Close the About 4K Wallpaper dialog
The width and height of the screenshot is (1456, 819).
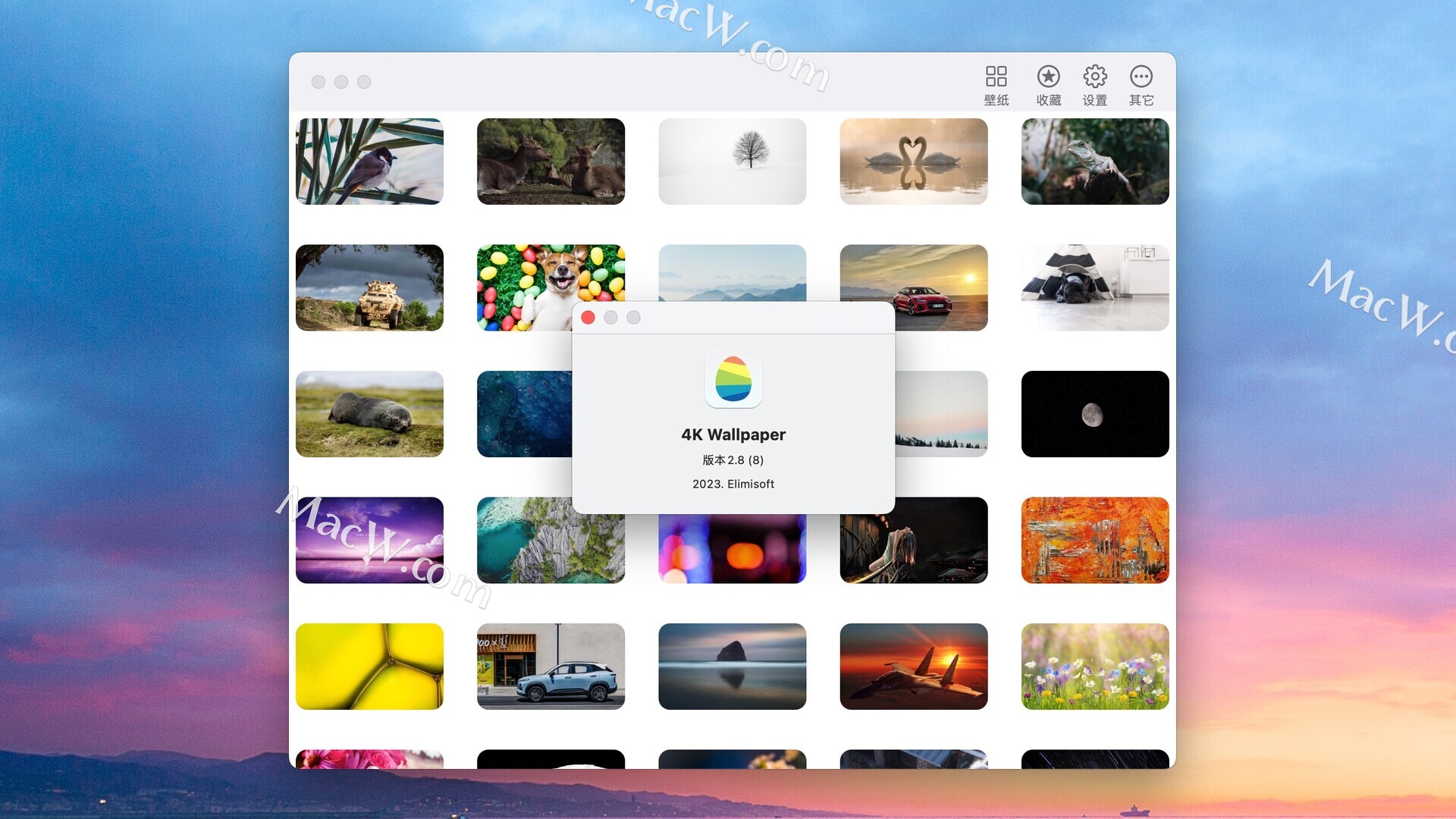588,318
